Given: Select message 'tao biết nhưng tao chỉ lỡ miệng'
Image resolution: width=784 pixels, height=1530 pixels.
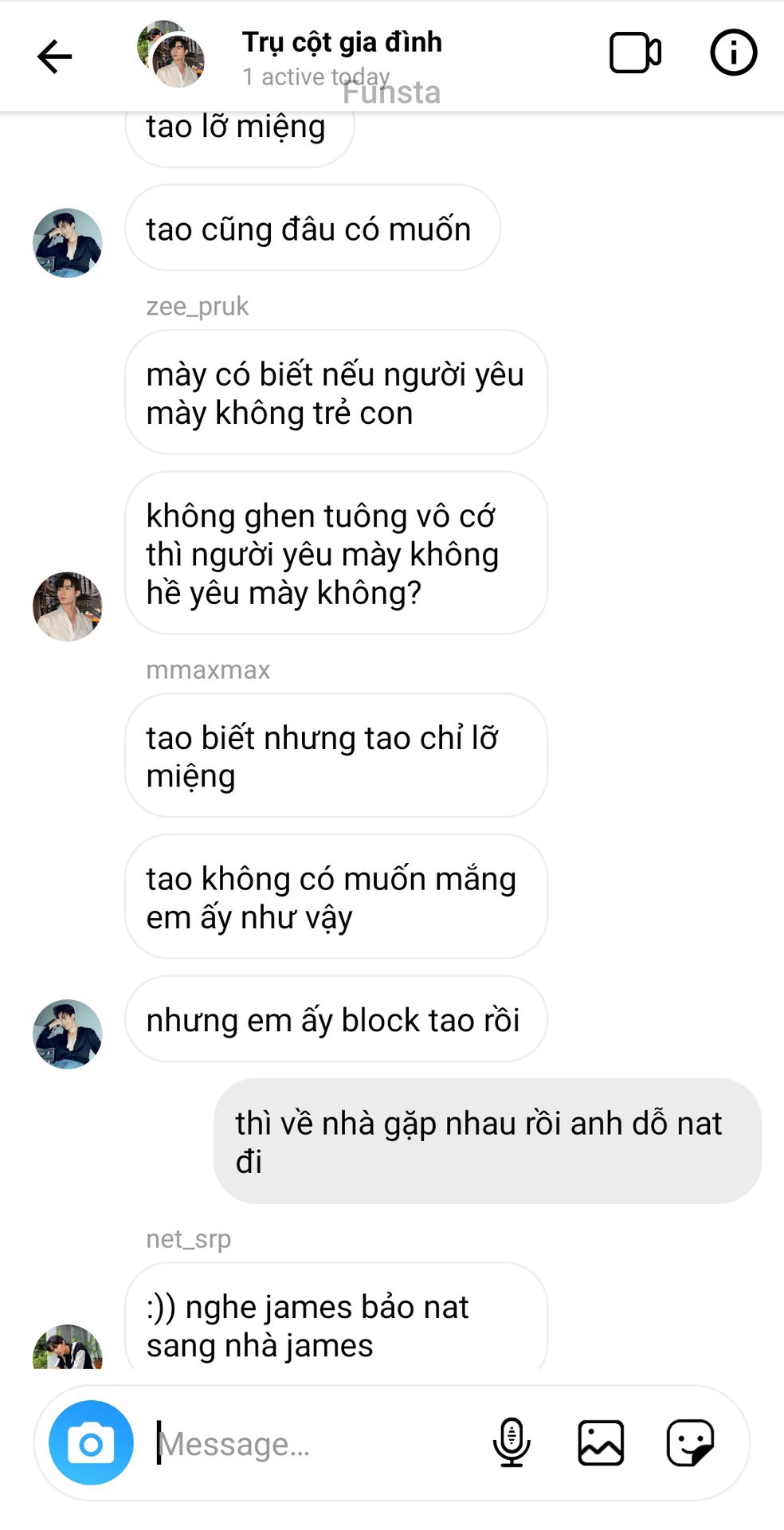Looking at the screenshot, I should click(336, 755).
